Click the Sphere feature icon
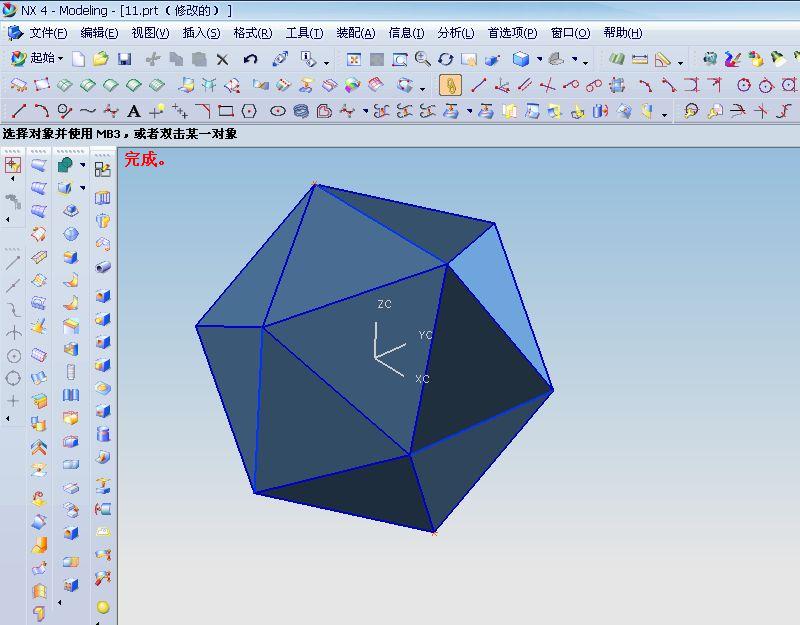This screenshot has width=800, height=625. click(70, 234)
